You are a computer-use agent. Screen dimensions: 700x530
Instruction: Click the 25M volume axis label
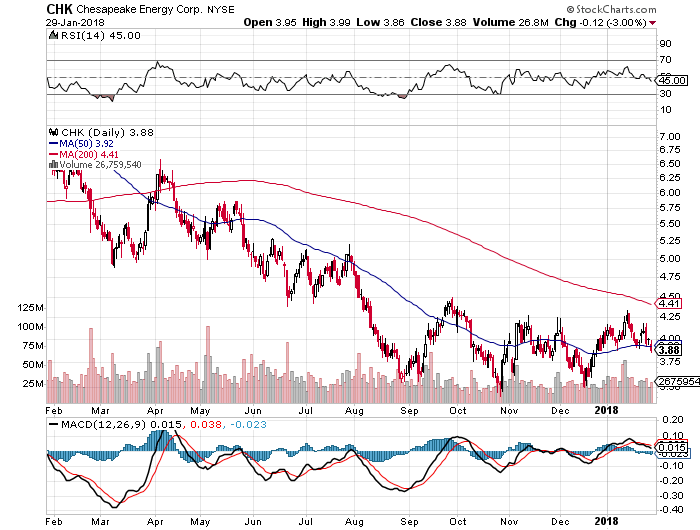click(x=33, y=384)
